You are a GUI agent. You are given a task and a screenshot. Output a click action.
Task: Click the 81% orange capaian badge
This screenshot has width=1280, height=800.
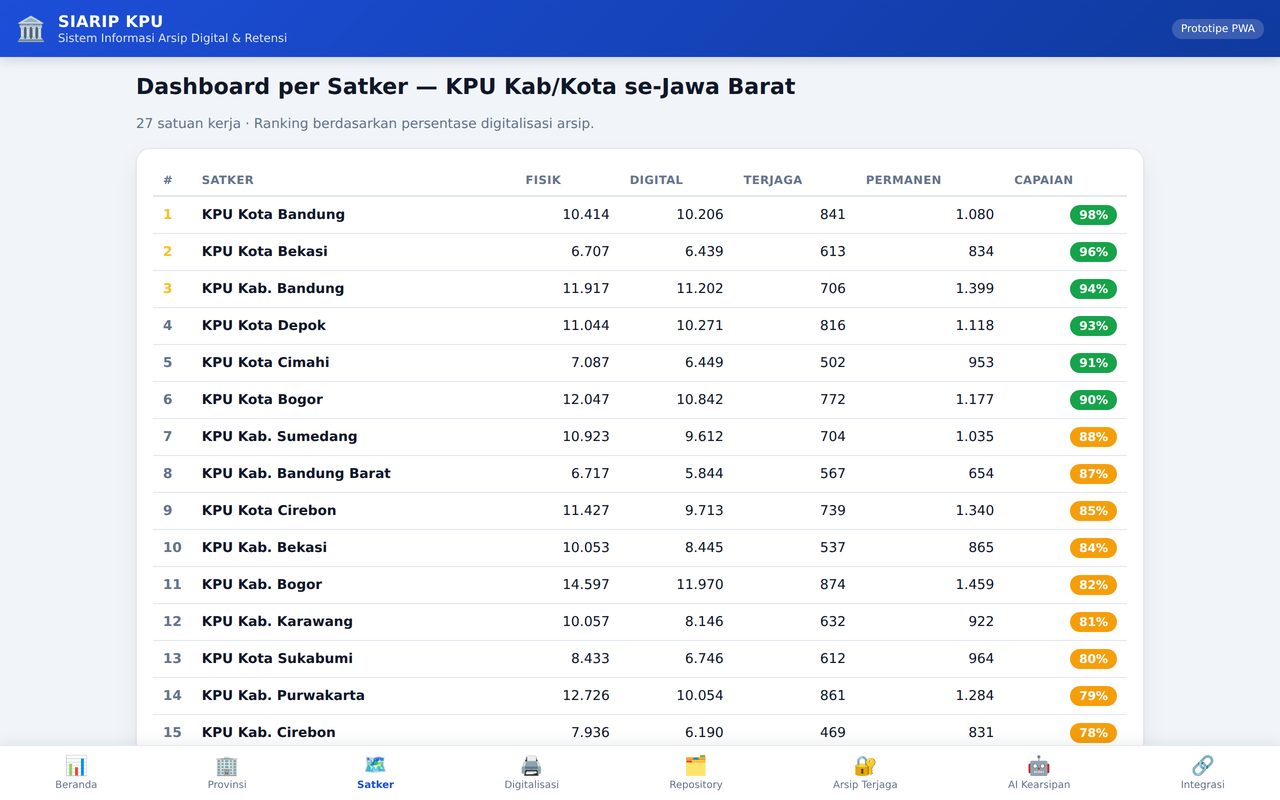click(x=1093, y=622)
